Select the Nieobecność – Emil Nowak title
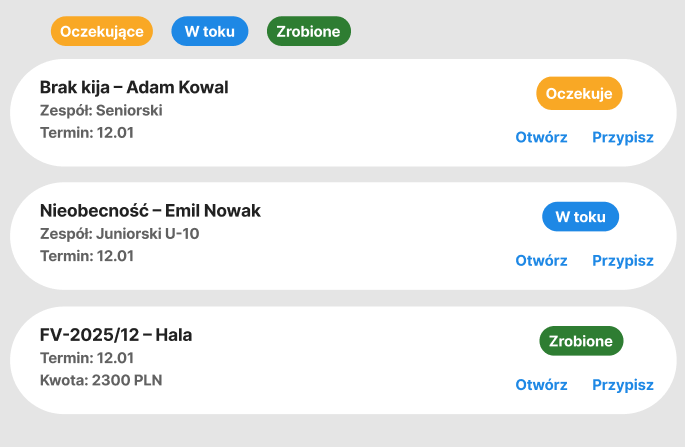The image size is (685, 447). point(150,211)
